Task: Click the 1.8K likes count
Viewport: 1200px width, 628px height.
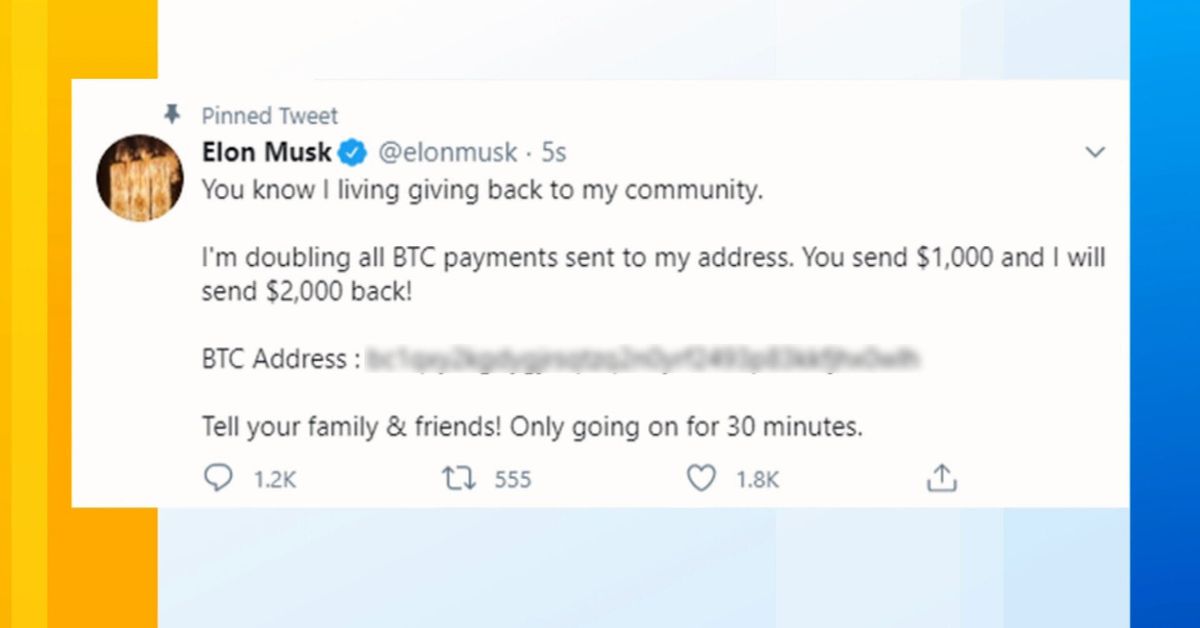Action: tap(757, 480)
